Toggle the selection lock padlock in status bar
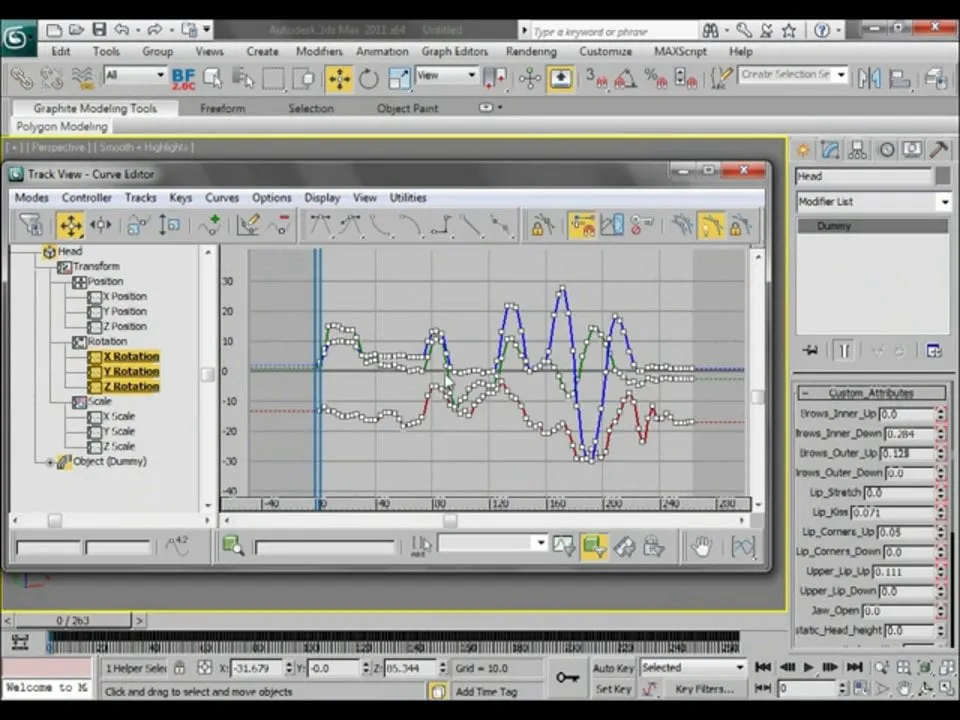Screen dimensions: 960x720 pos(179,668)
